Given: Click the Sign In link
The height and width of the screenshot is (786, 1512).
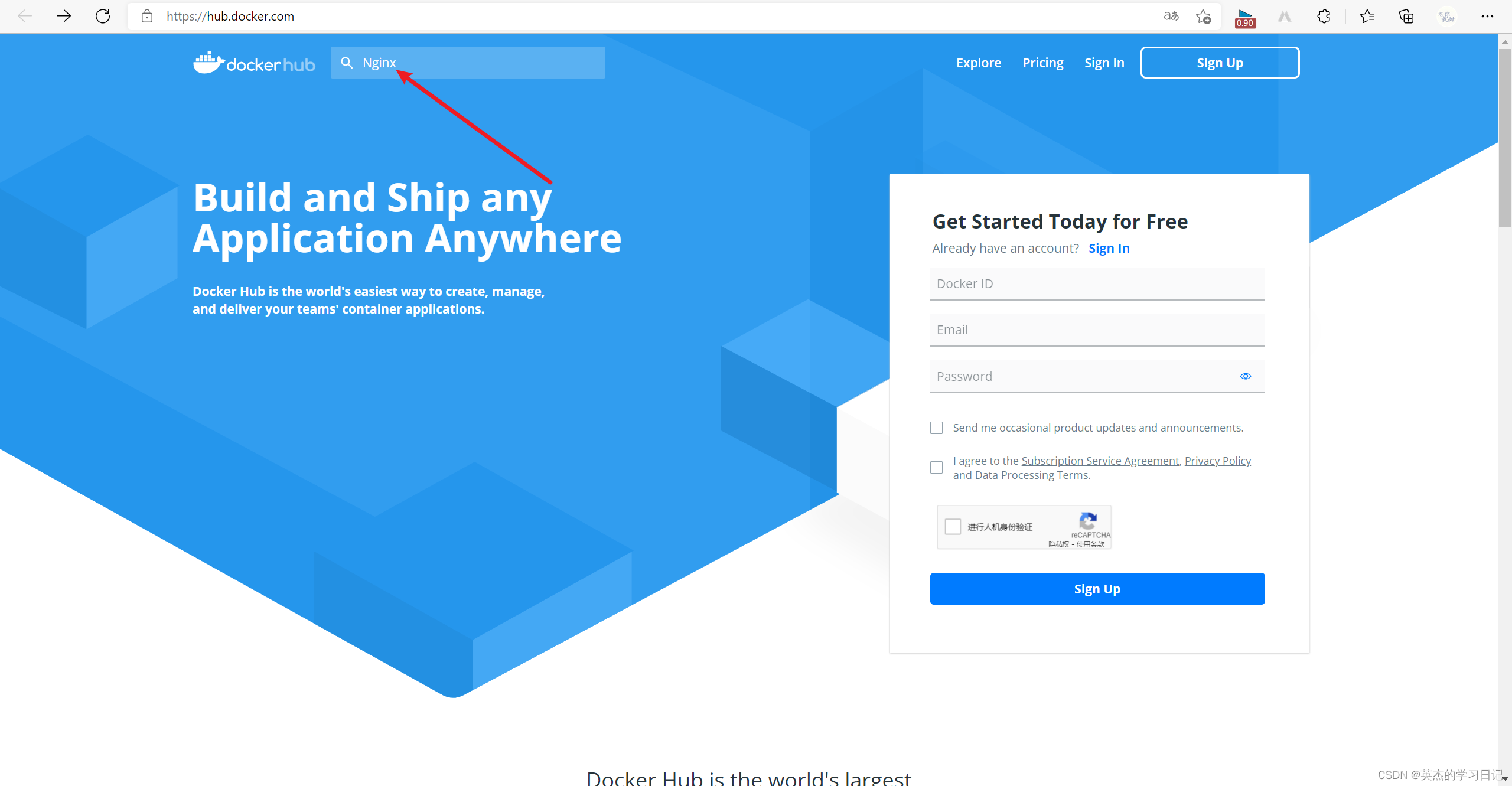Looking at the screenshot, I should (x=1105, y=62).
